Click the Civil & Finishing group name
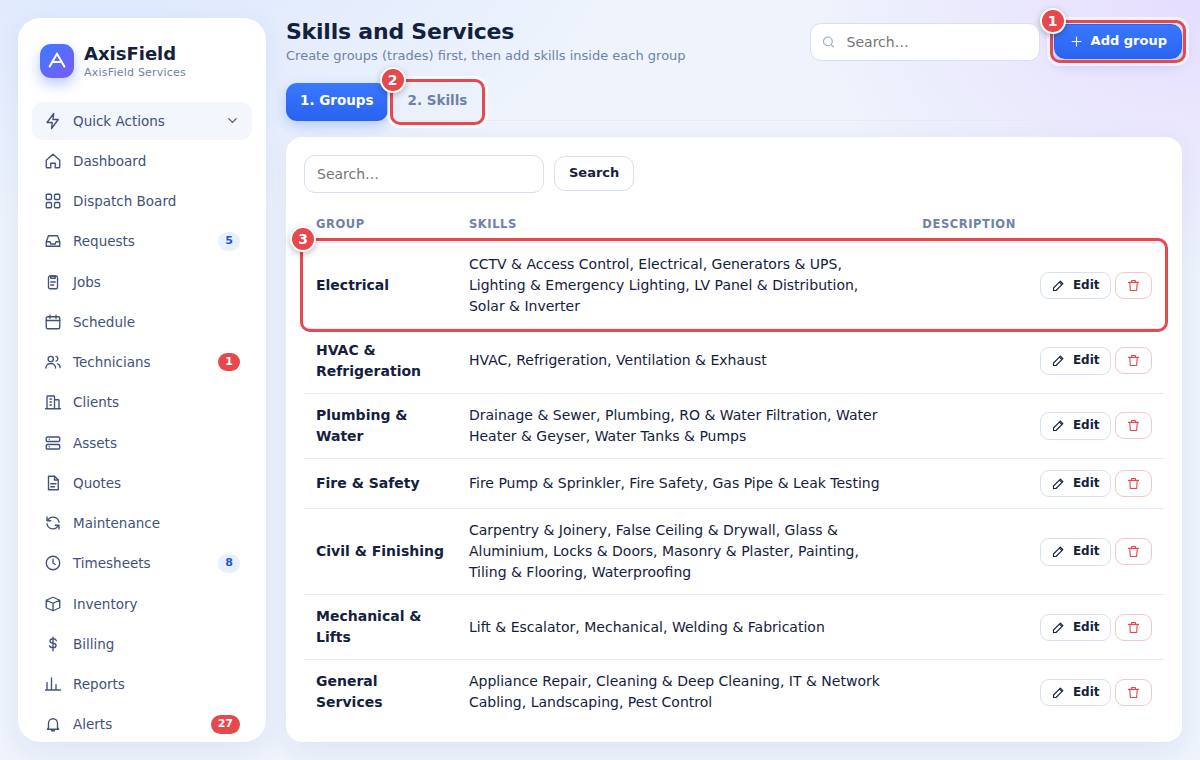The width and height of the screenshot is (1200, 760). coord(380,551)
